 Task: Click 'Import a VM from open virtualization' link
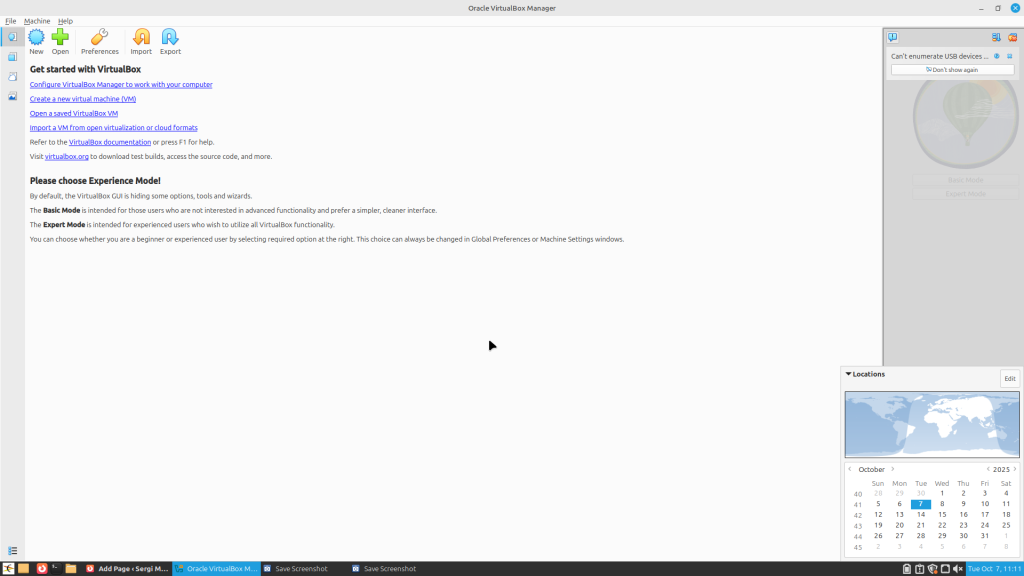coord(113,128)
